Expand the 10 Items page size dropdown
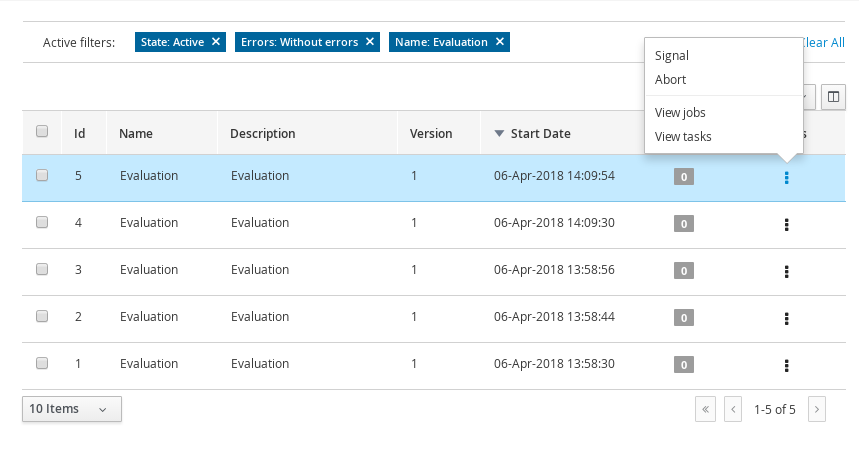This screenshot has height=449, width=859. tap(71, 409)
